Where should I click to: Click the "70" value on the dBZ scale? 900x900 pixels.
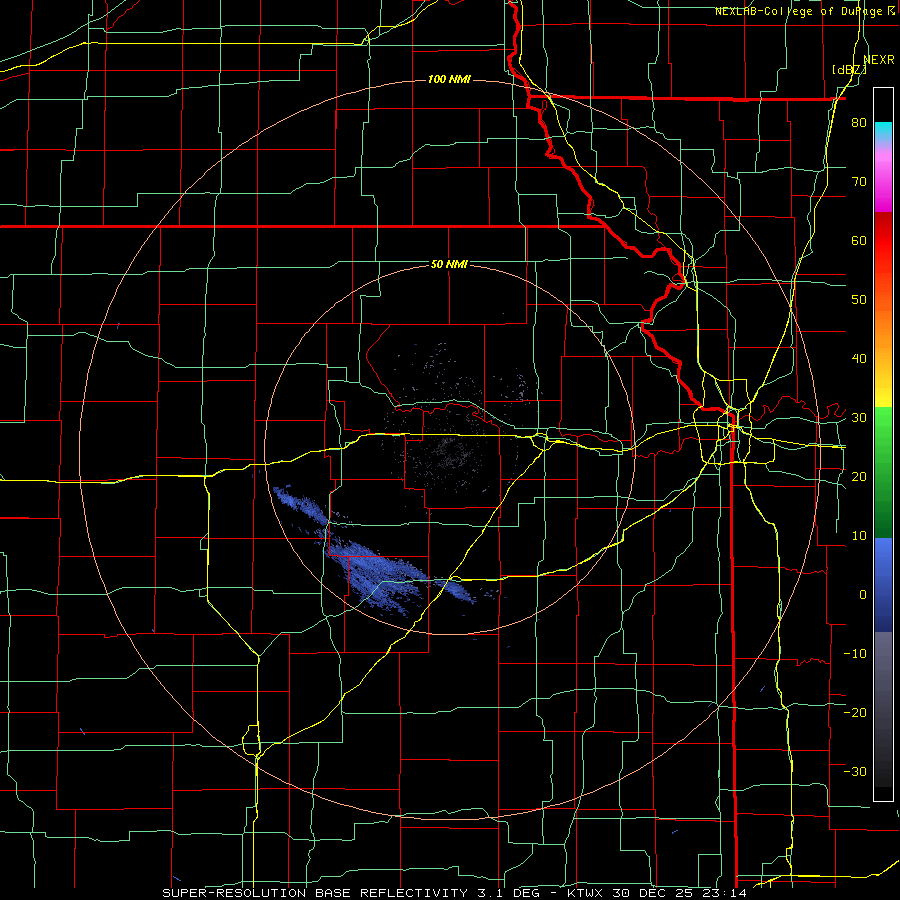(859, 182)
